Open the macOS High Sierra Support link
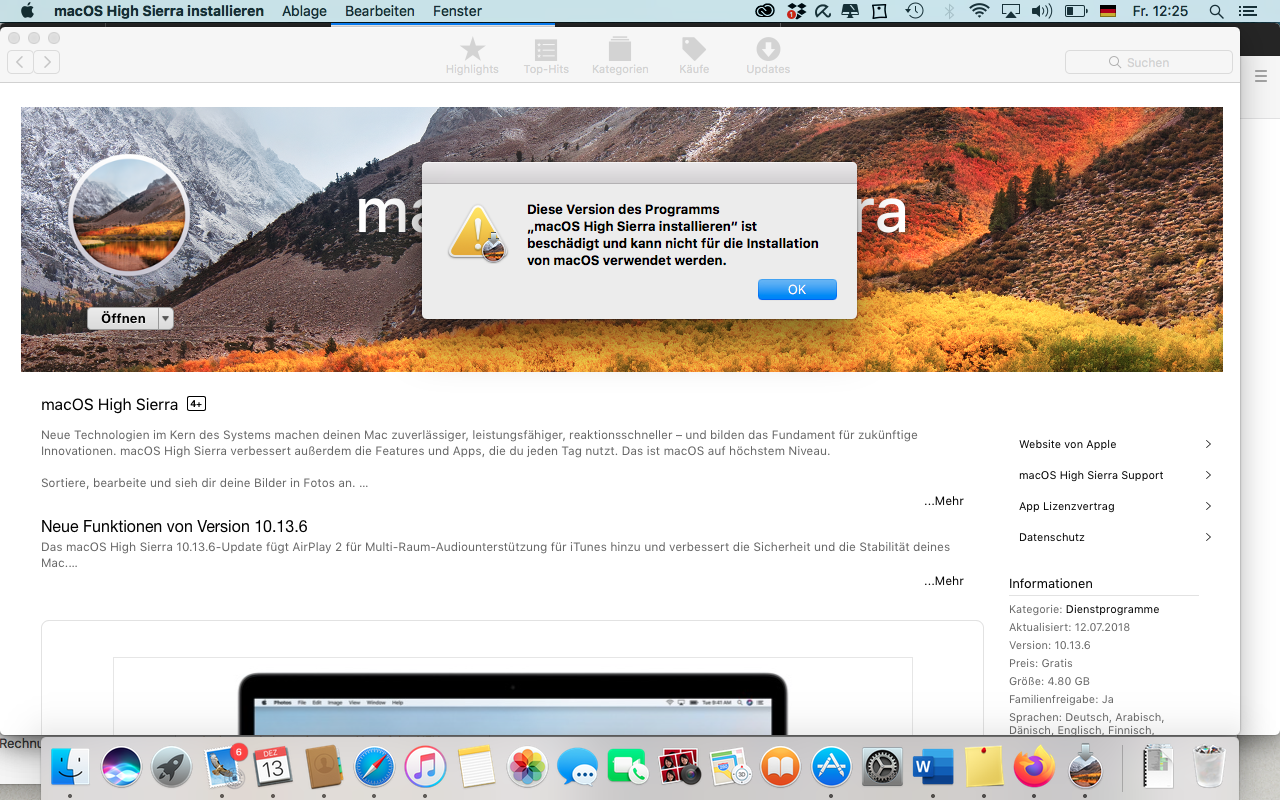The height and width of the screenshot is (800, 1280). tap(1115, 475)
